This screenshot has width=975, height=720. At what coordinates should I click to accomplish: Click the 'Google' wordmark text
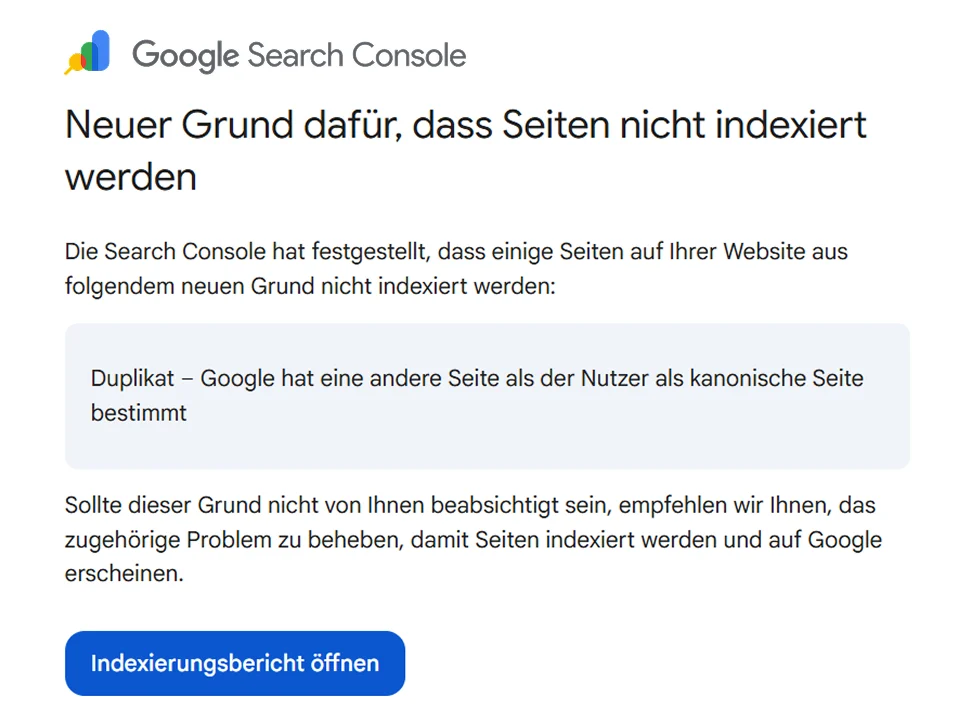[x=185, y=55]
